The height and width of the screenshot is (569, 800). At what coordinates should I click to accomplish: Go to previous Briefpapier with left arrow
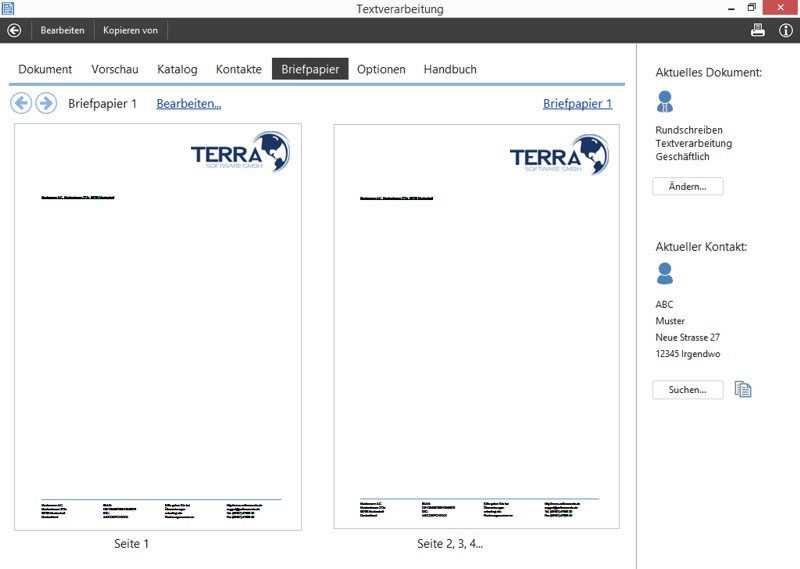point(21,104)
